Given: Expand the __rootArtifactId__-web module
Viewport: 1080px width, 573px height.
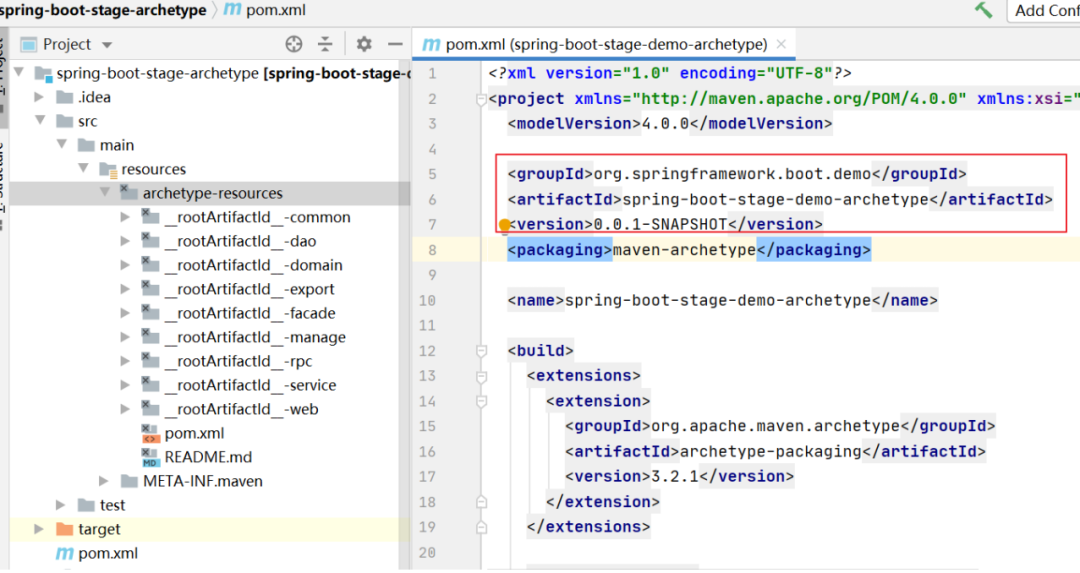Looking at the screenshot, I should [x=125, y=409].
